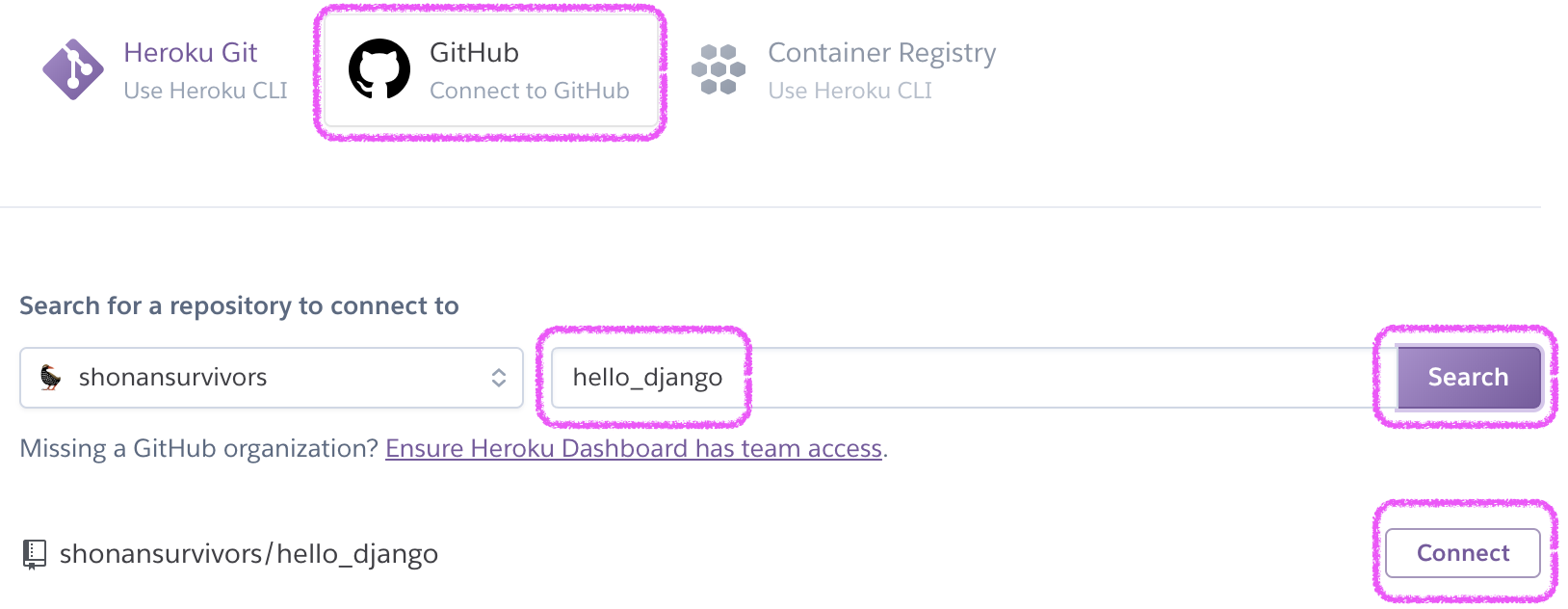Viewport: 1568px width, 609px height.
Task: Open the shonansurvivors account dropdown
Action: click(272, 378)
